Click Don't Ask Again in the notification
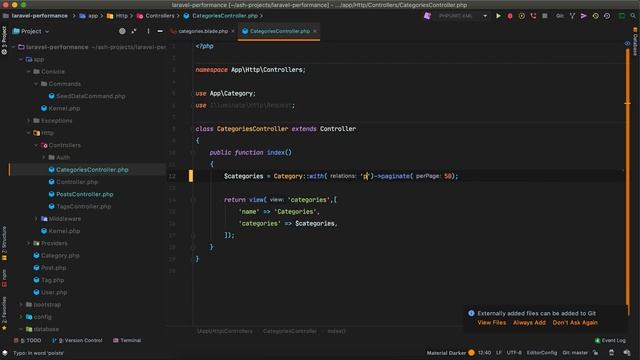Image resolution: width=640 pixels, height=360 pixels. (x=575, y=322)
